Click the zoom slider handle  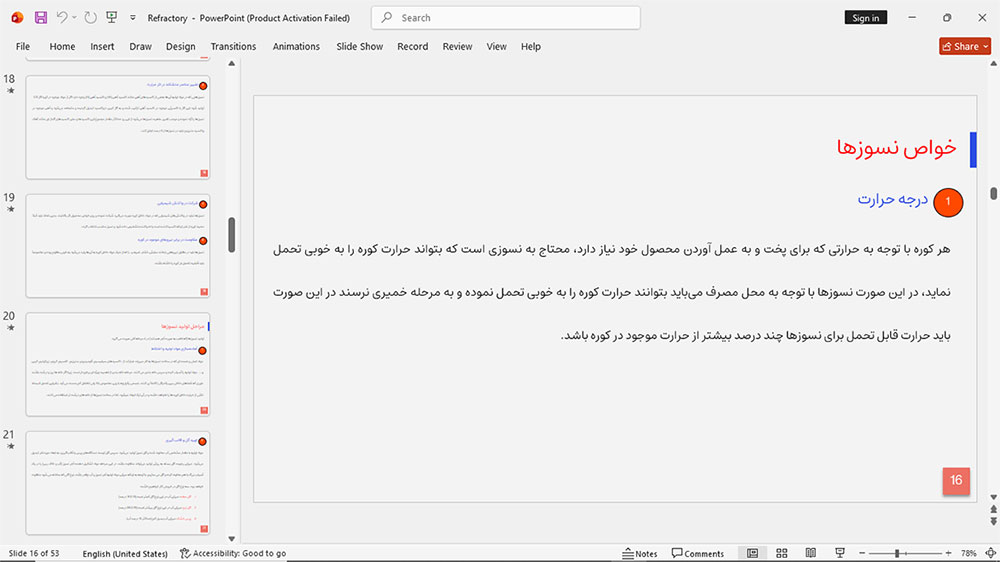(897, 553)
